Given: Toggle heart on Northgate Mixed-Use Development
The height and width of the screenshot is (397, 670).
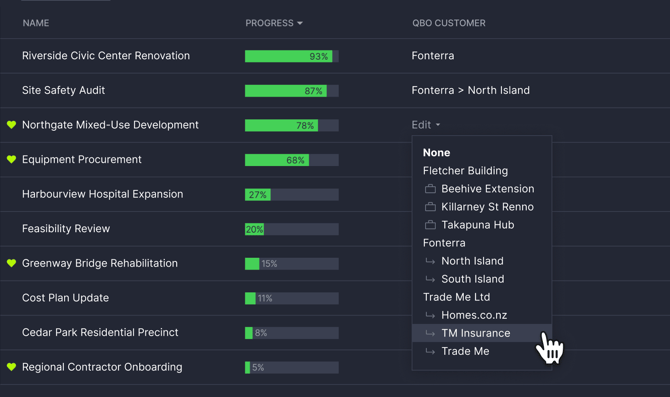Looking at the screenshot, I should 12,125.
